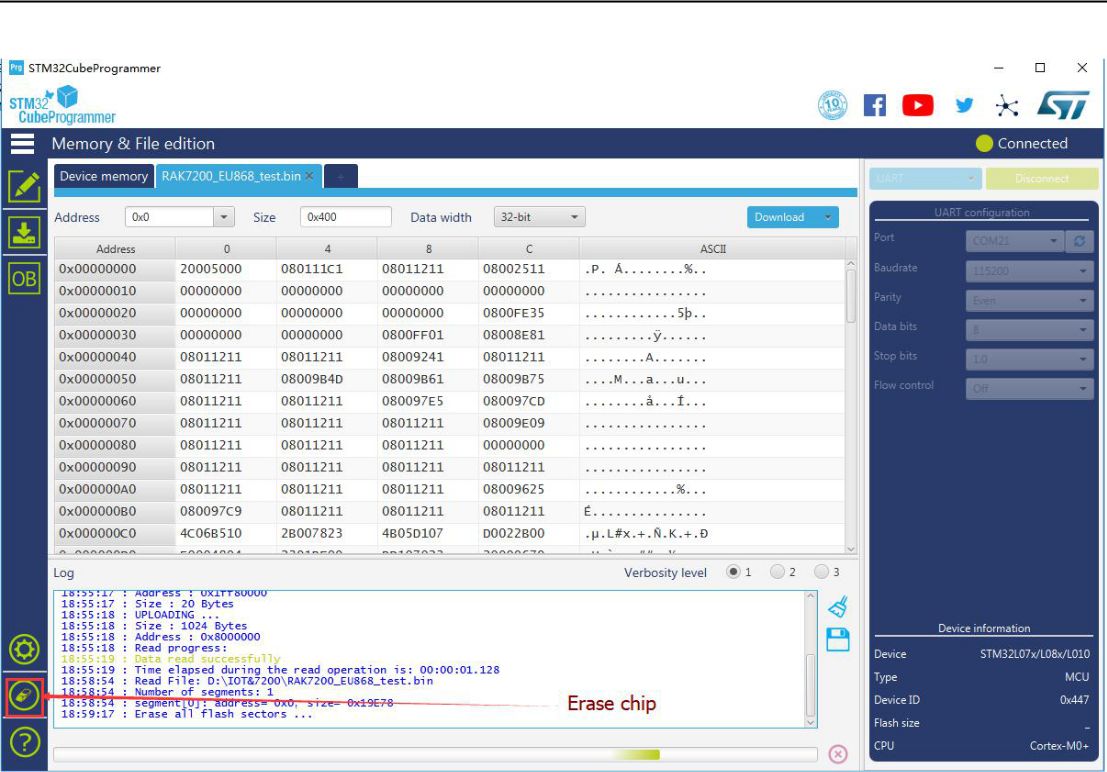Open the connection type UART dropdown
The width and height of the screenshot is (1107, 772).
925,178
